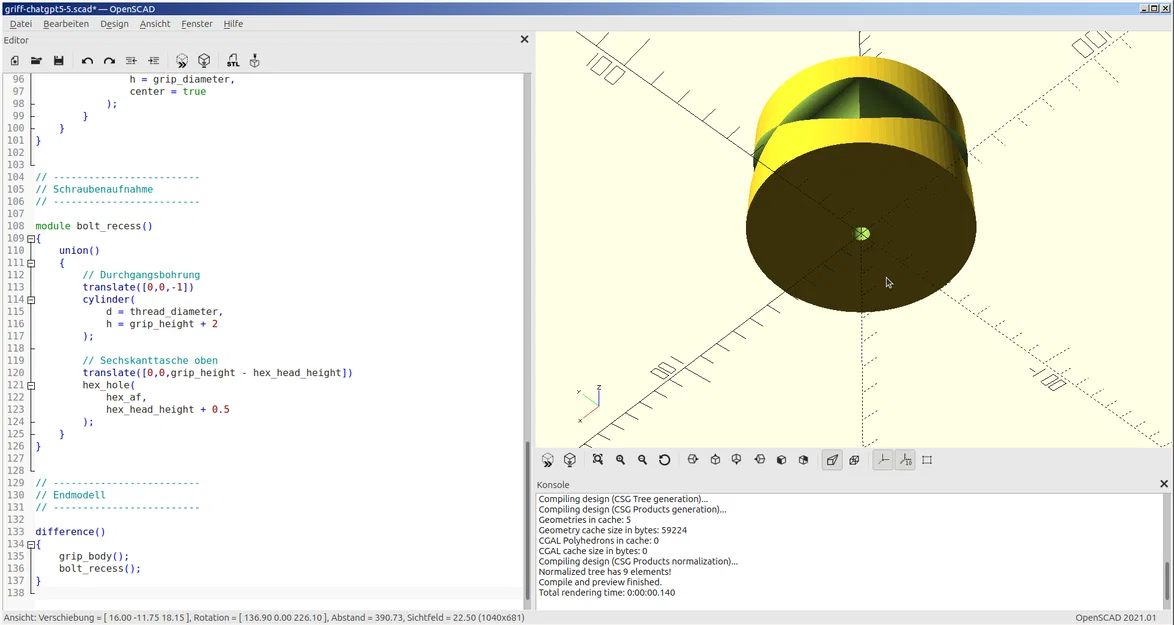Open the Fenster menu
This screenshot has width=1174, height=625.
click(197, 24)
